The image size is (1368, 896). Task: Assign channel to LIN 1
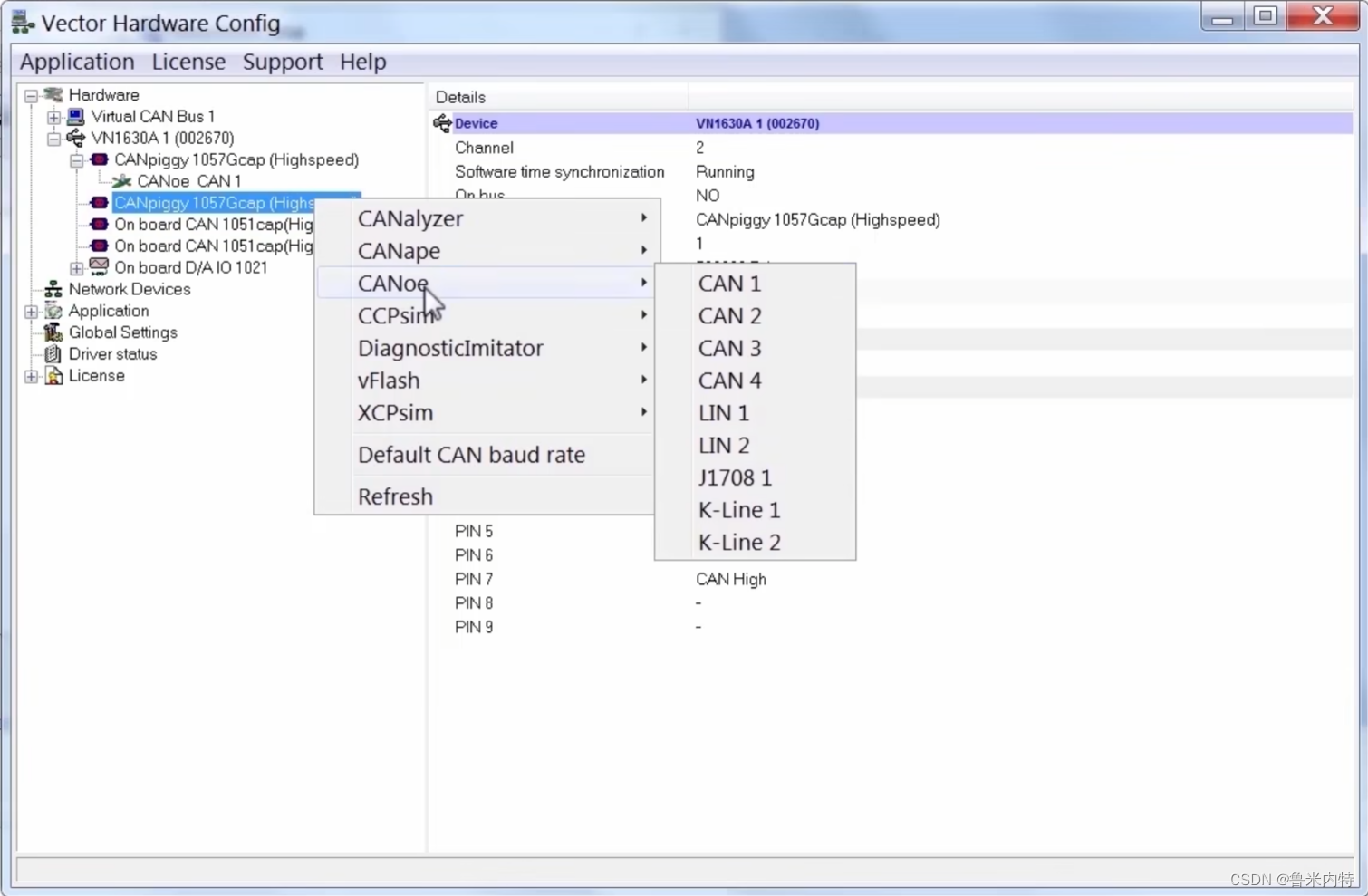point(755,413)
